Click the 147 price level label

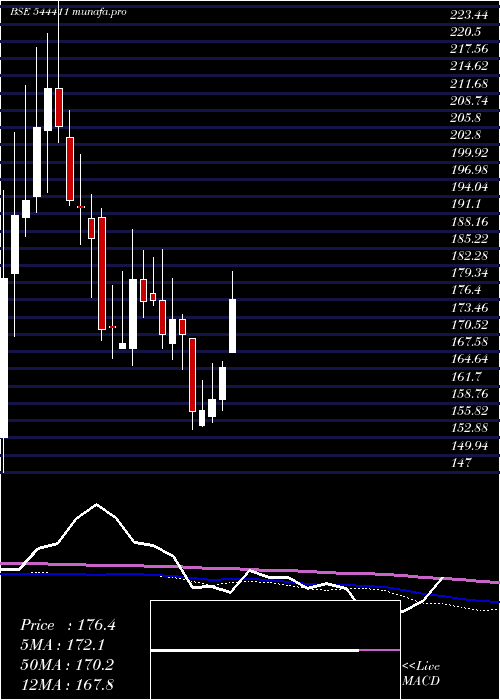tap(461, 462)
